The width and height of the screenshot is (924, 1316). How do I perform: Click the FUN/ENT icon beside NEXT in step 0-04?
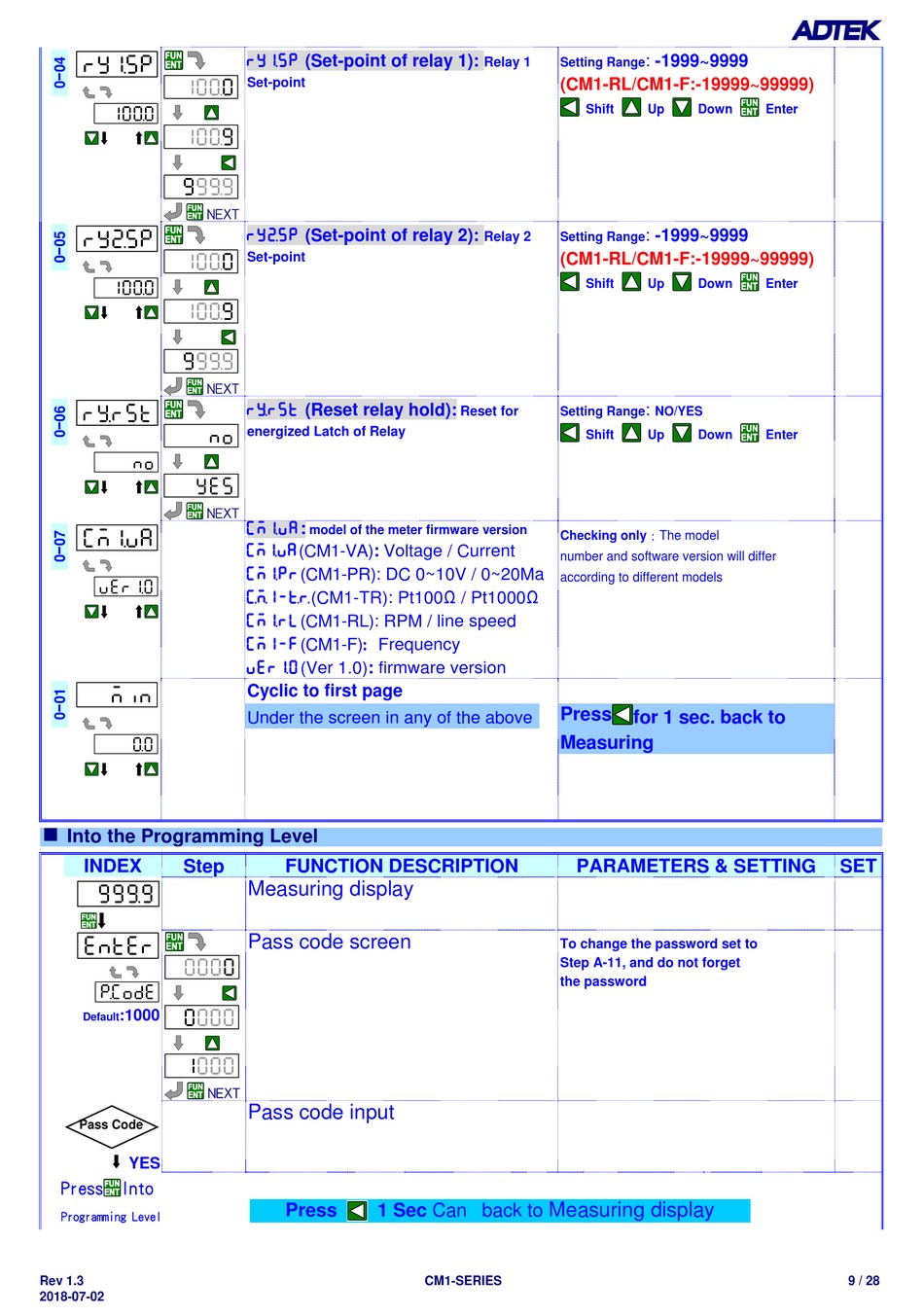(x=195, y=213)
